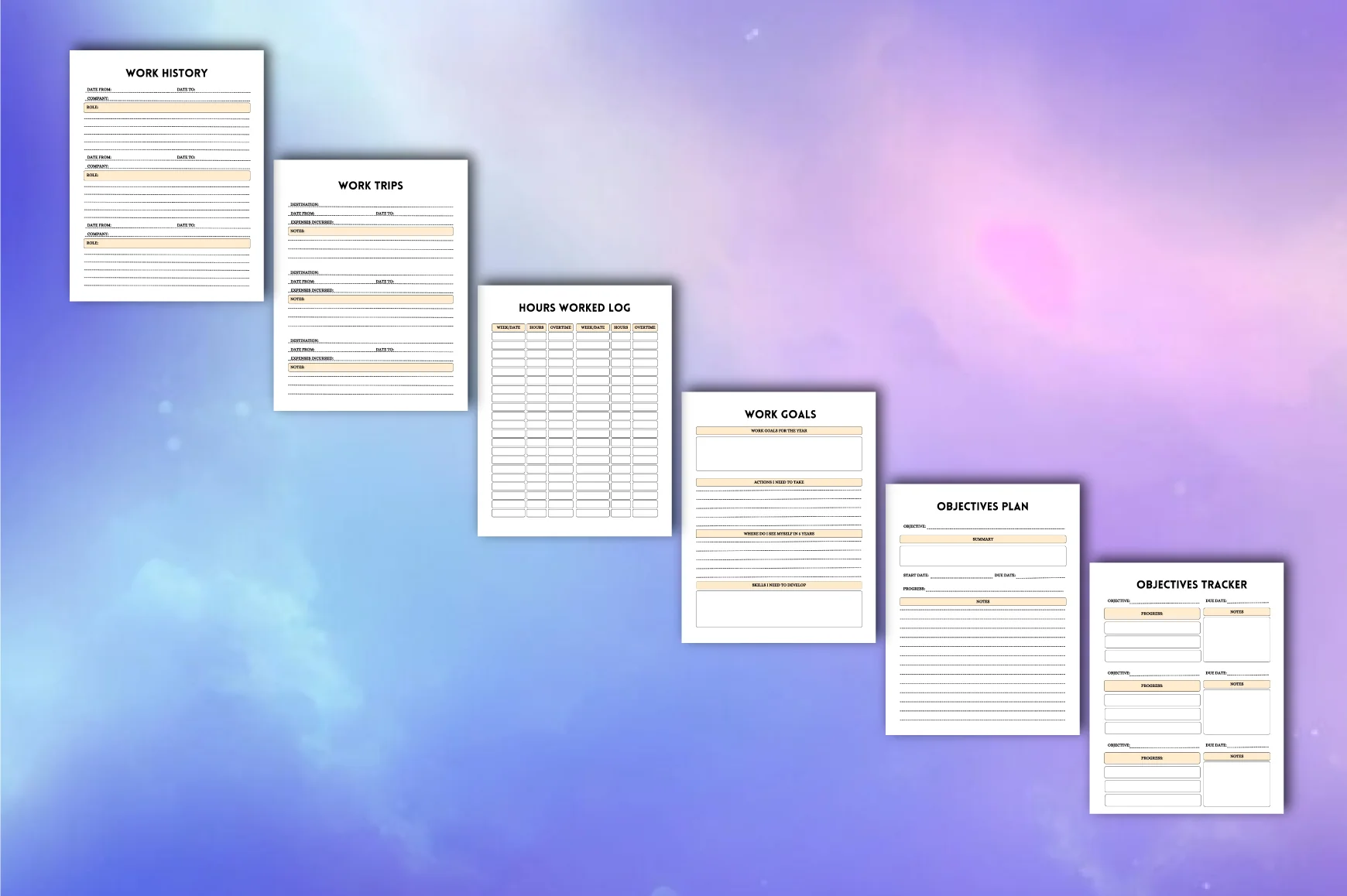Screen dimensions: 1347x896
Task: Click the 'NOTES' header in Objectives Plan
Action: (x=982, y=601)
